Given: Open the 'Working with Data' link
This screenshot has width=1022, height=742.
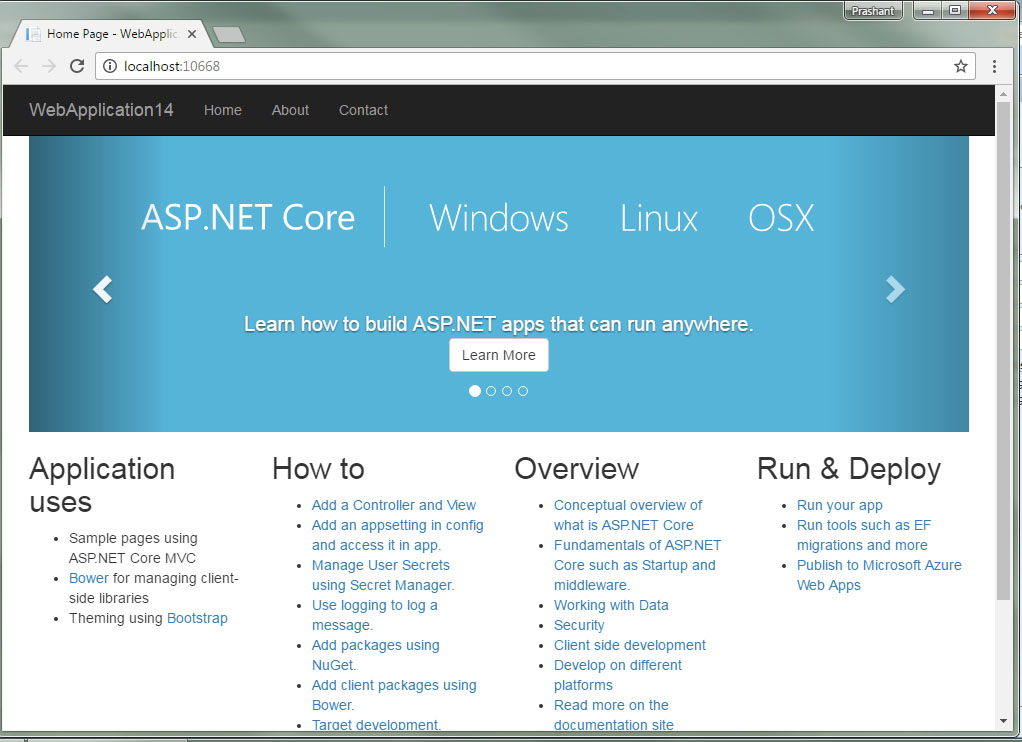Looking at the screenshot, I should [611, 605].
